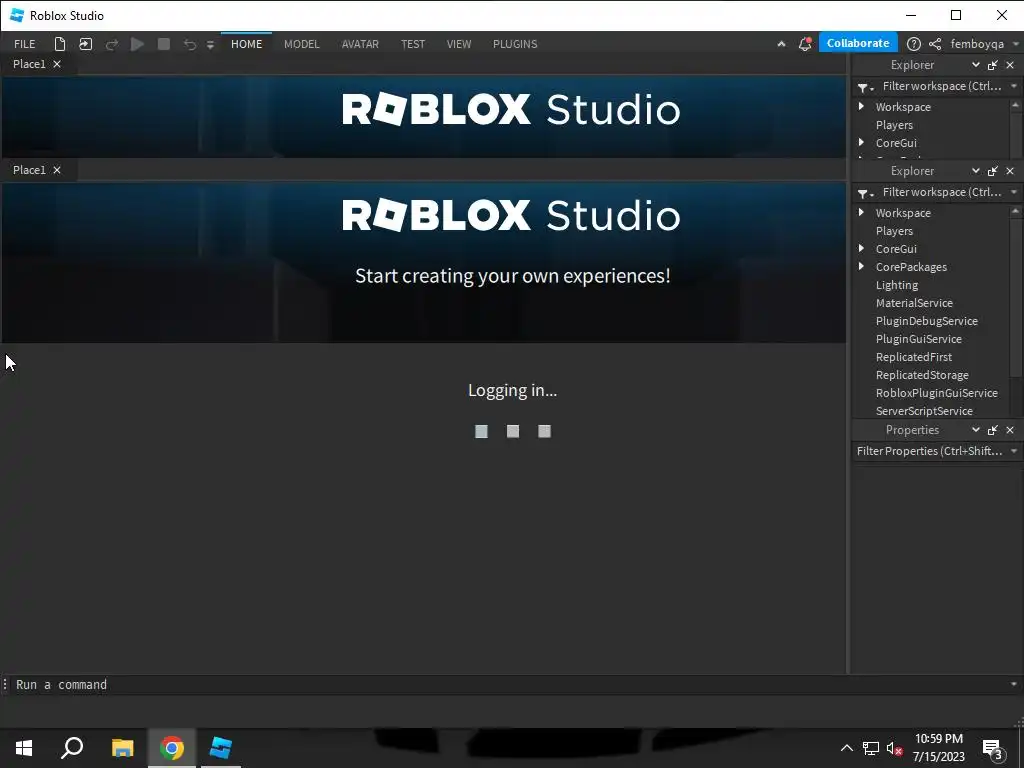This screenshot has height=768, width=1024.
Task: Open the quick access toolbar customize arrow
Action: pyautogui.click(x=210, y=45)
